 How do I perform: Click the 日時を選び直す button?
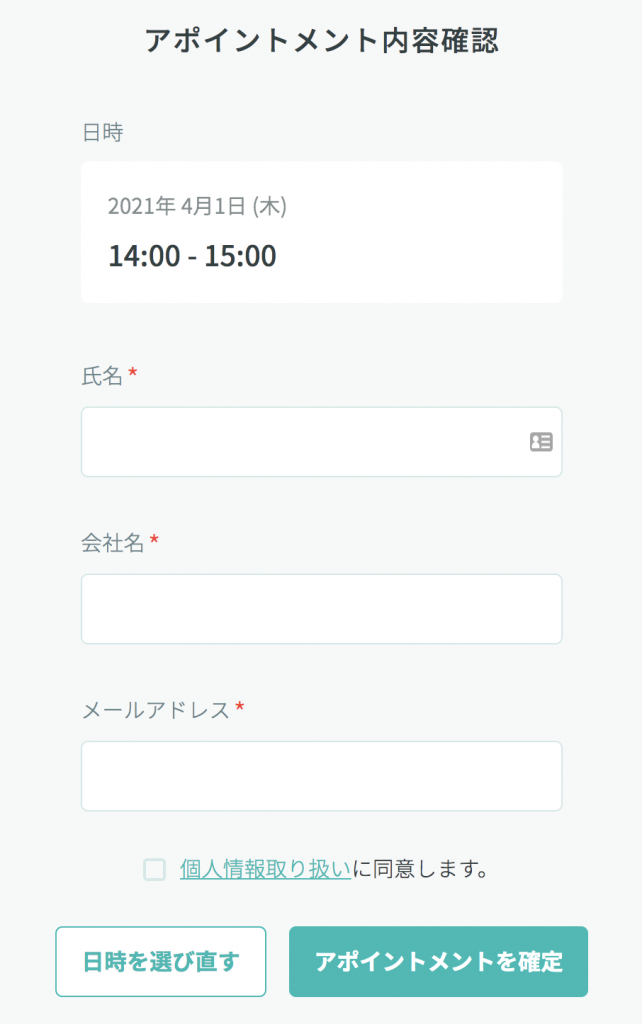(160, 961)
